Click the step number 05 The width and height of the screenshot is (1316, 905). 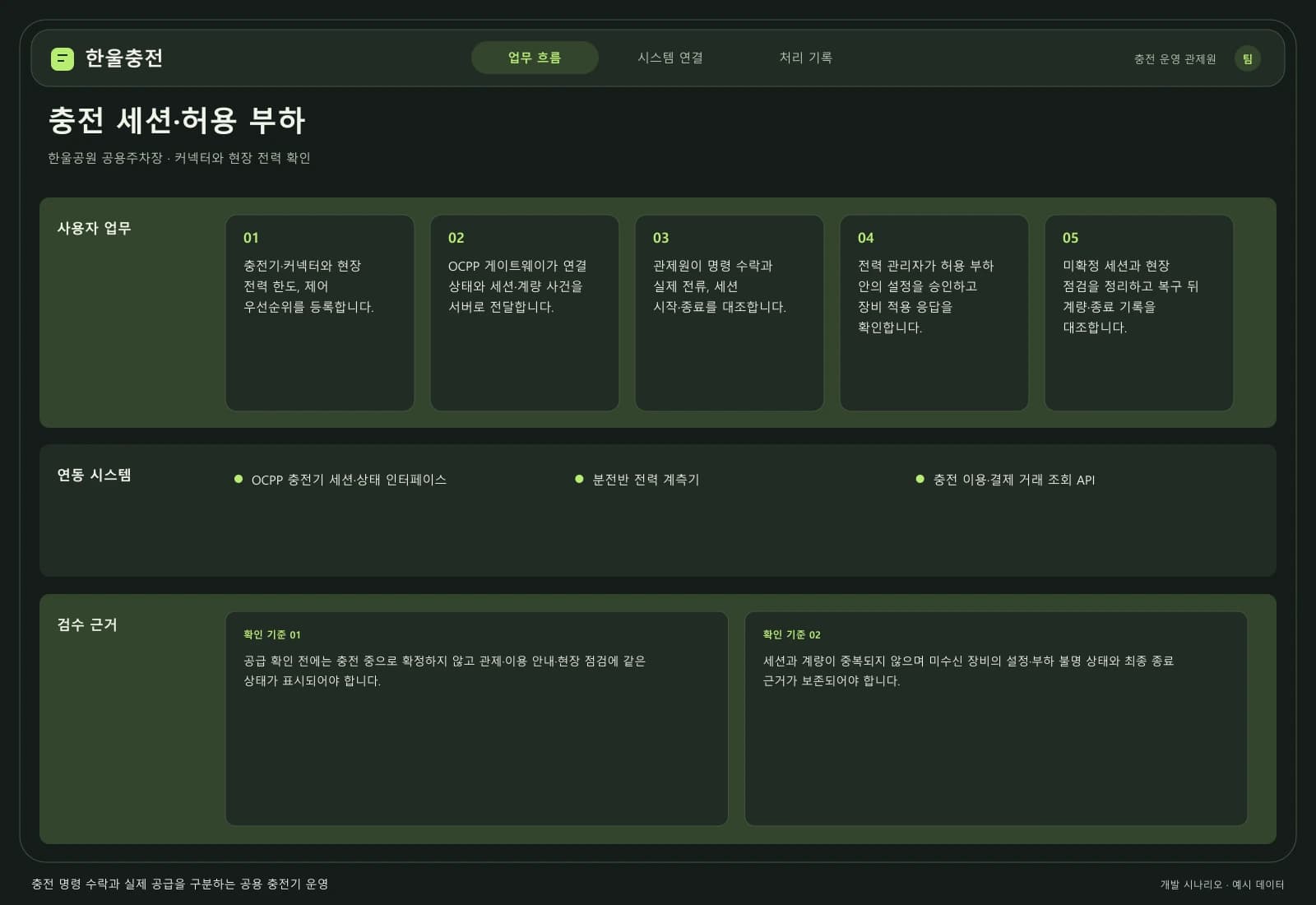tap(1070, 238)
